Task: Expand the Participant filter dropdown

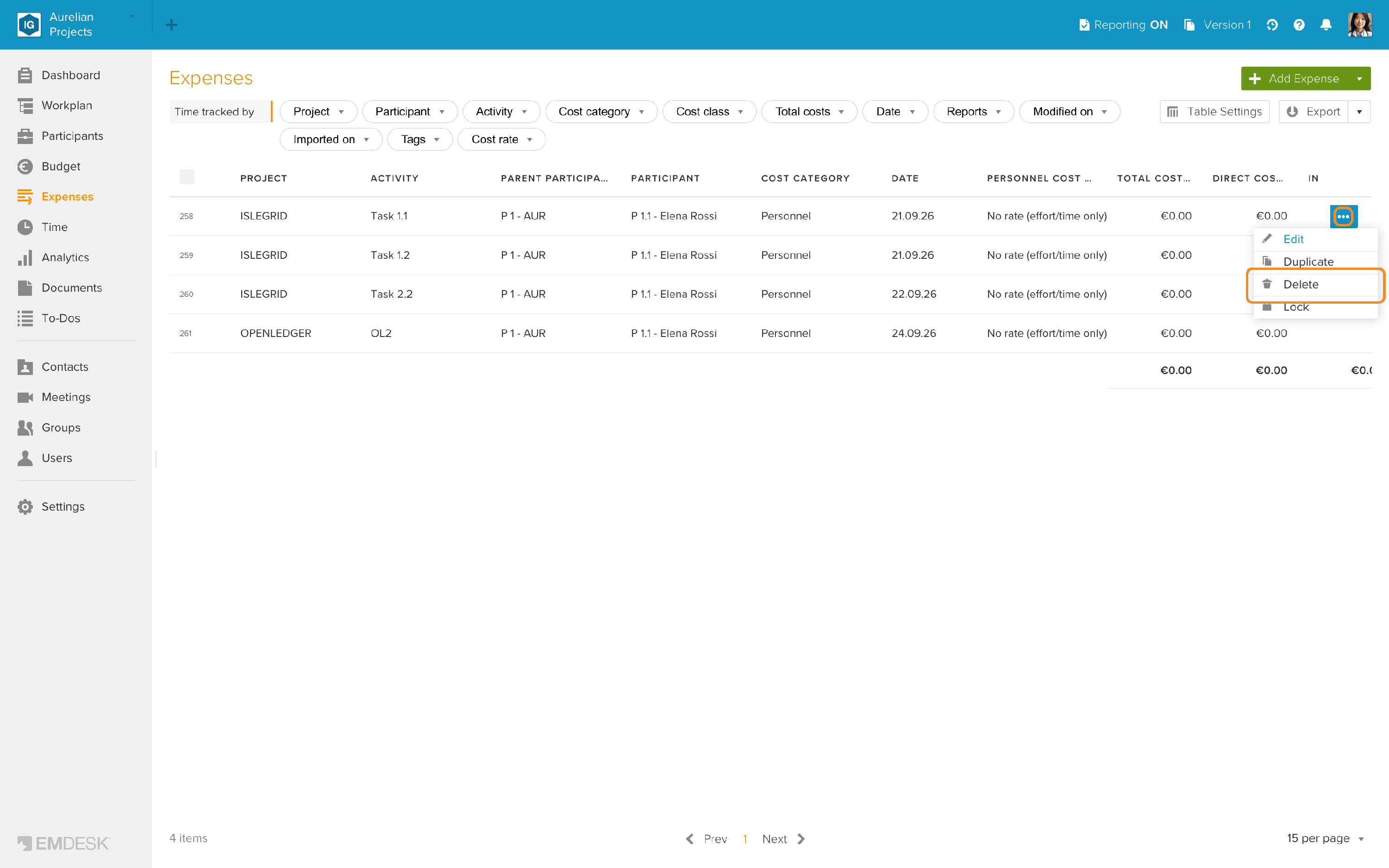Action: click(x=410, y=112)
